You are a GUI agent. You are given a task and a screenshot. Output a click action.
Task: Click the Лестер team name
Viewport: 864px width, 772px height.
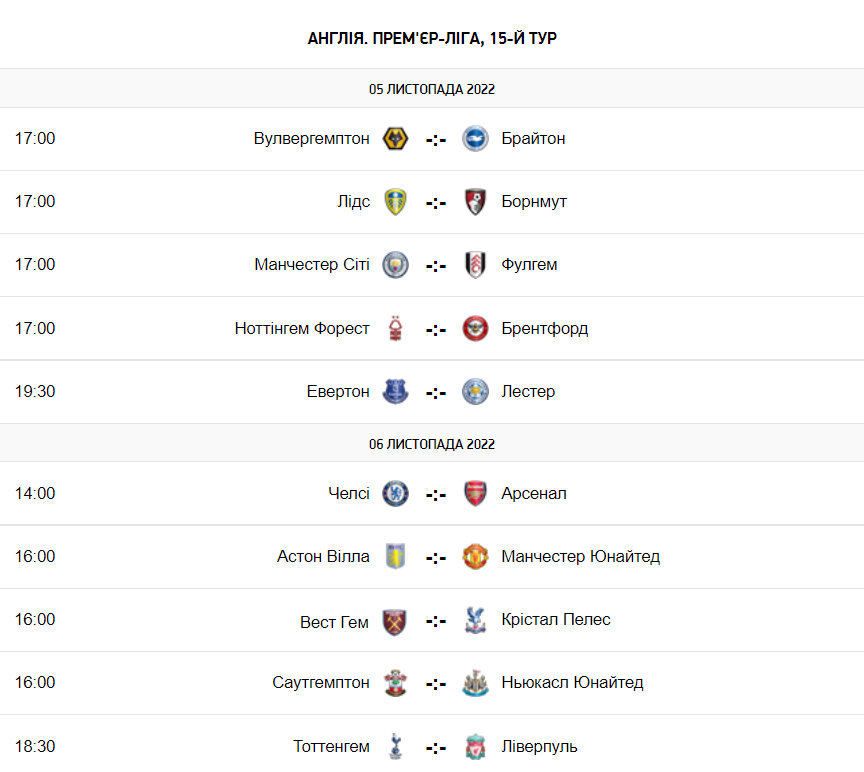pyautogui.click(x=528, y=392)
